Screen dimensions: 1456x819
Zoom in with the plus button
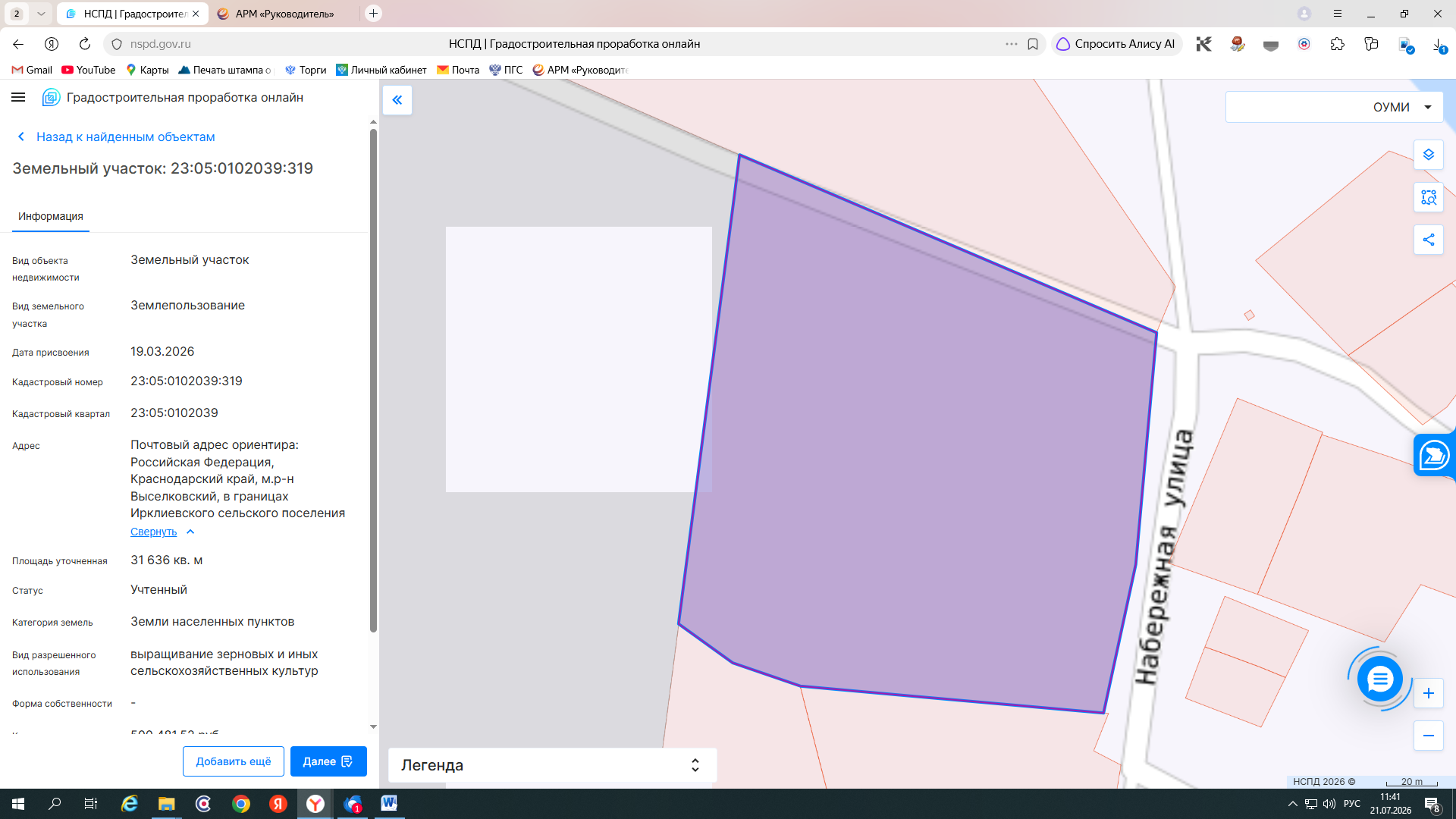[x=1428, y=693]
